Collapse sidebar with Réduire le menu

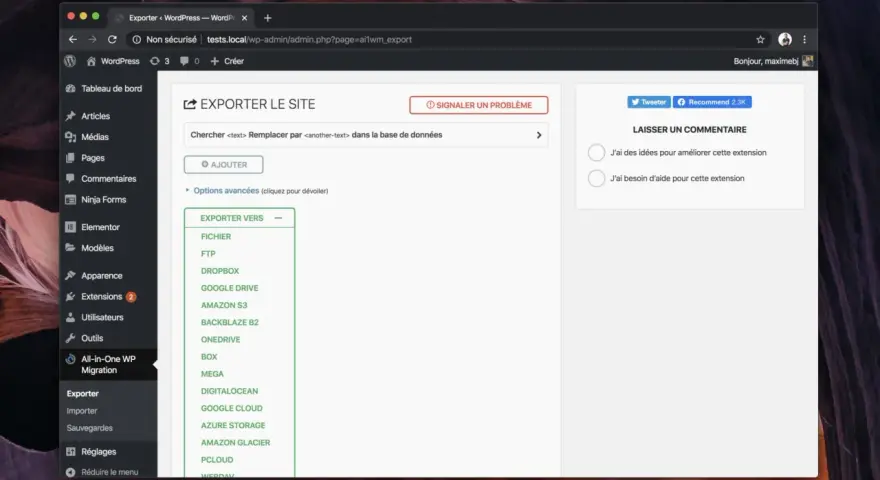[102, 472]
